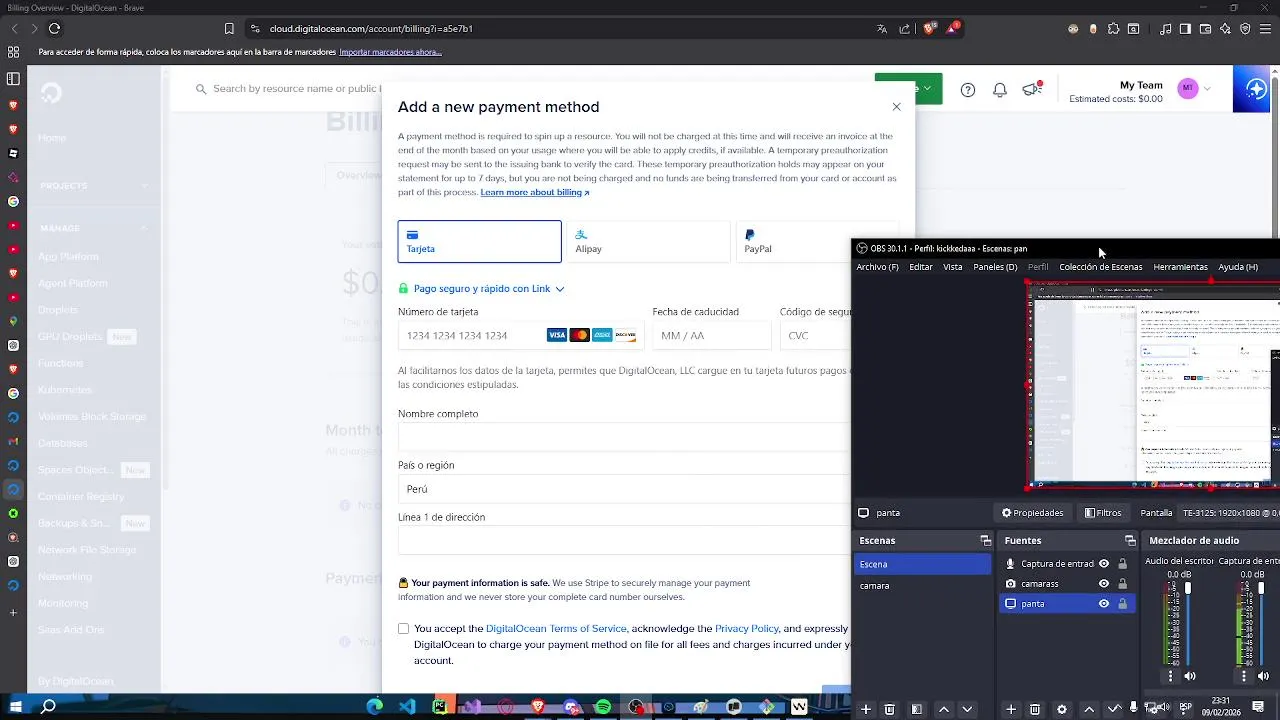
Task: Reload the page with the refresh icon
Action: (x=54, y=29)
